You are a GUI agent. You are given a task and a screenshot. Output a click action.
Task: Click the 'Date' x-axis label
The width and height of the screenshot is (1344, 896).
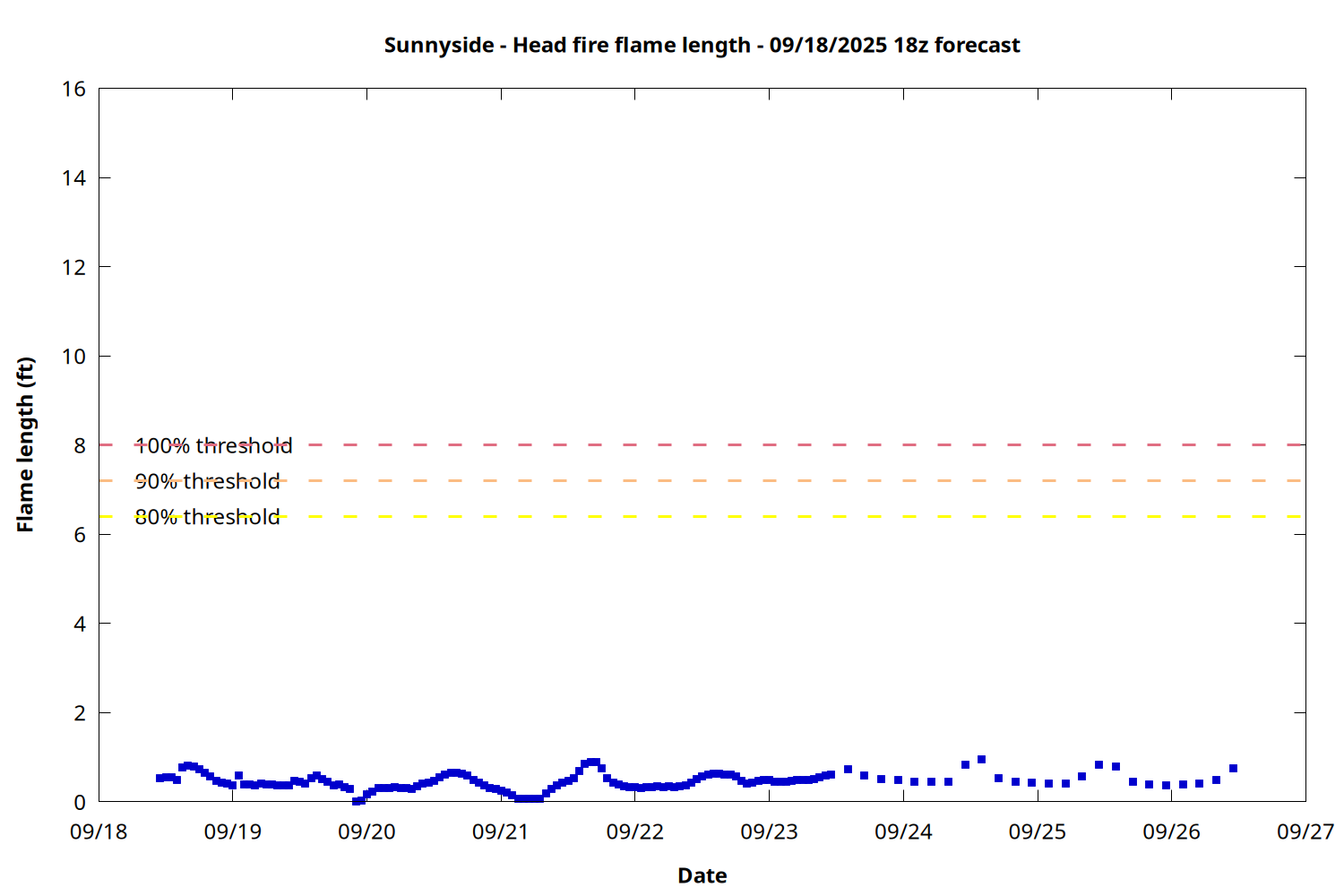coord(702,875)
